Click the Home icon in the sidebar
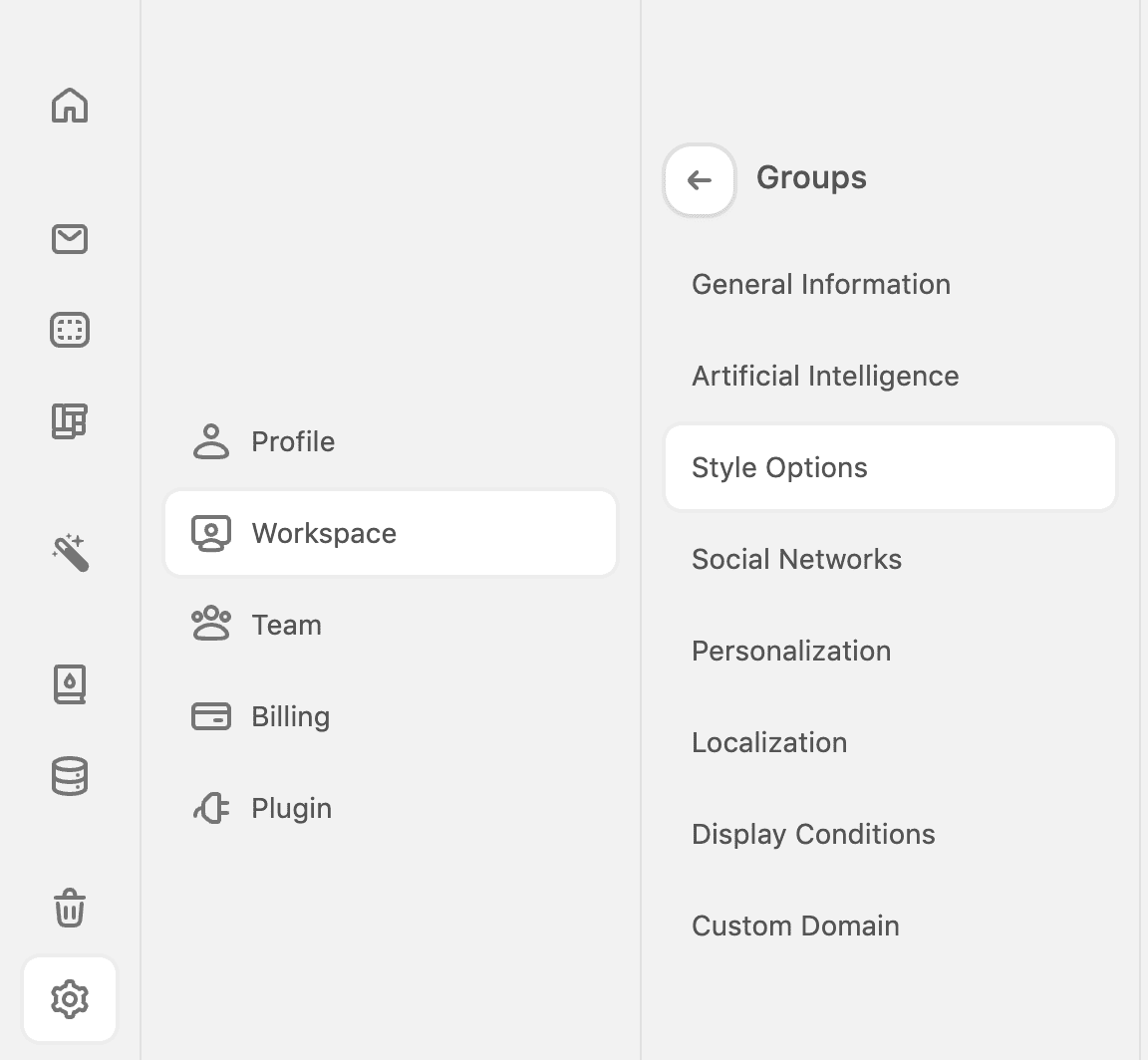The height and width of the screenshot is (1060, 1148). (69, 107)
